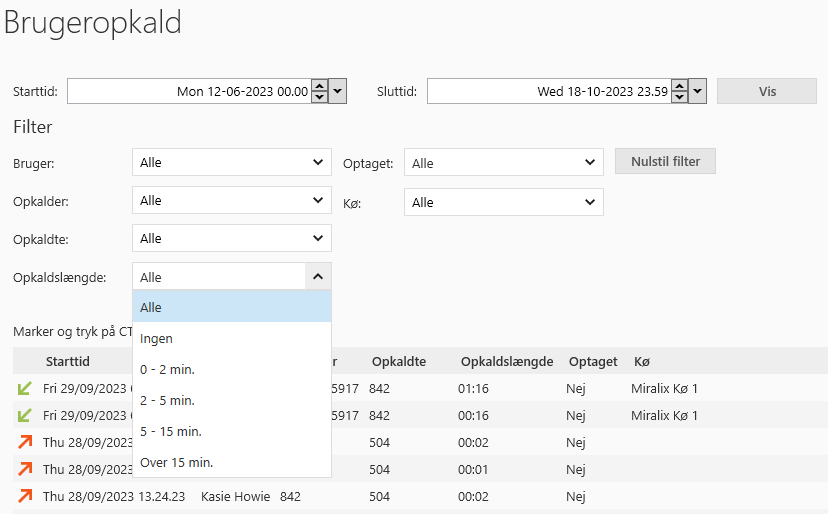This screenshot has height=514, width=828.
Task: Increase Starttid with the up spinner
Action: [319, 86]
